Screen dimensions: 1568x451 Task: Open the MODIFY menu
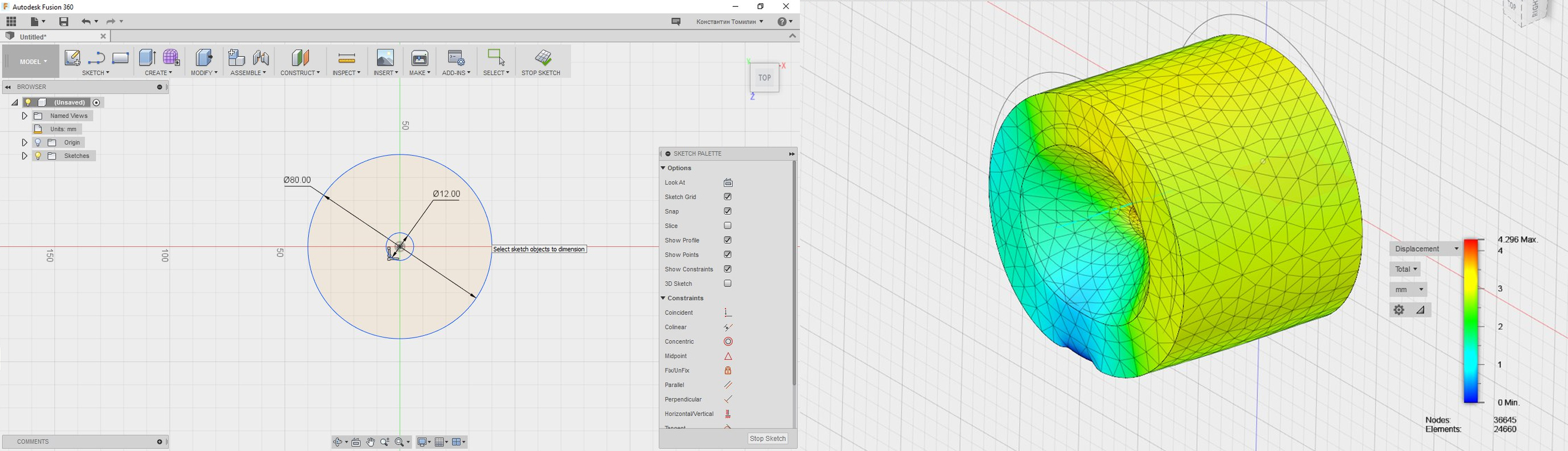204,73
